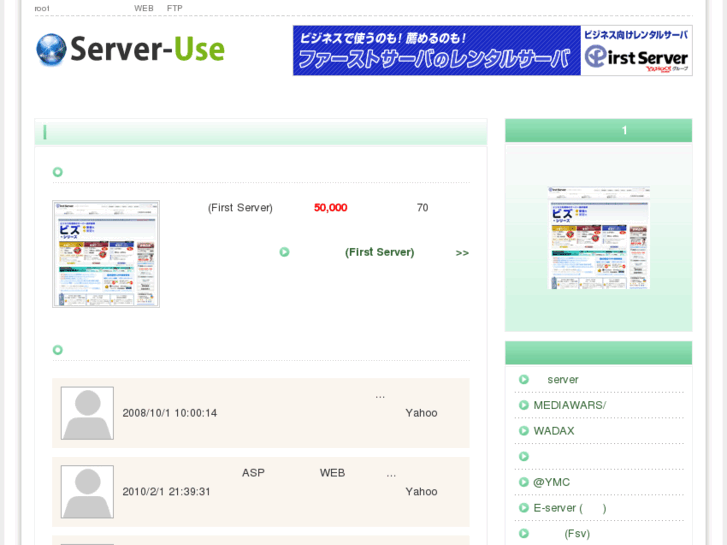This screenshot has height=545, width=727.
Task: Click arrow icon beside @YMC
Action: pos(524,482)
